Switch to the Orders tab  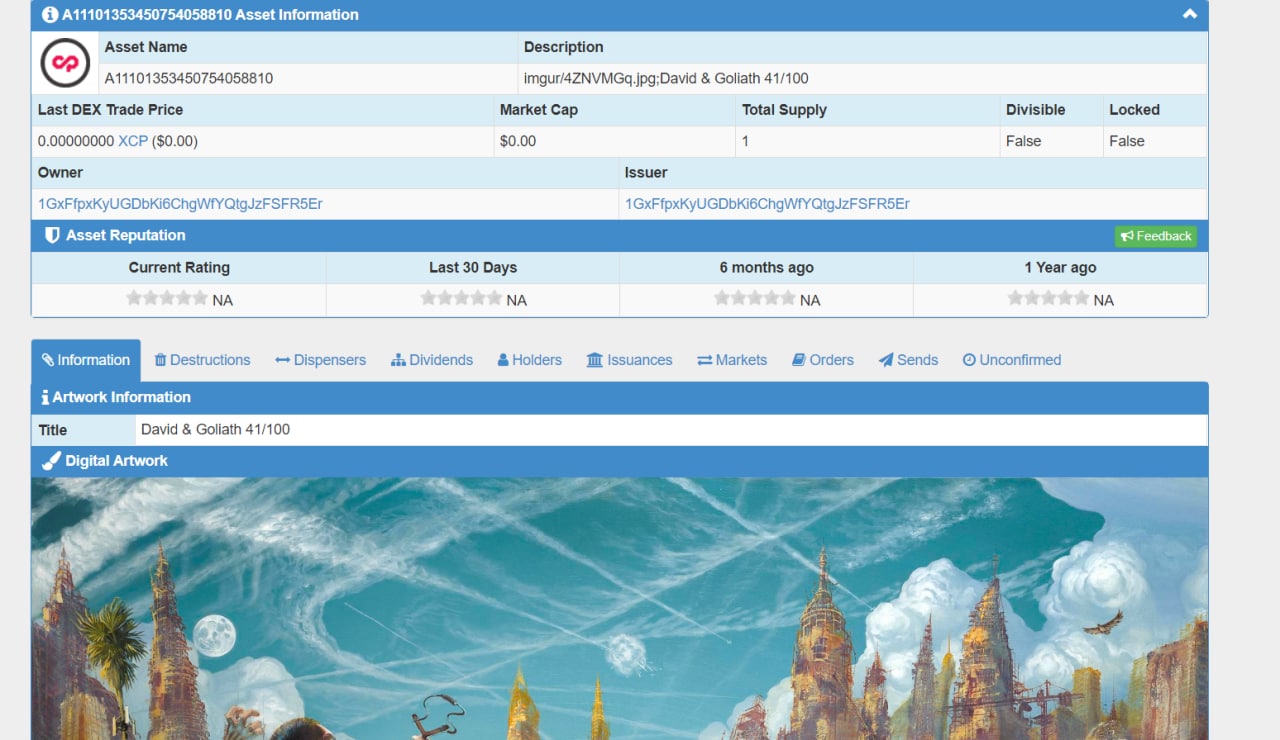(x=823, y=360)
